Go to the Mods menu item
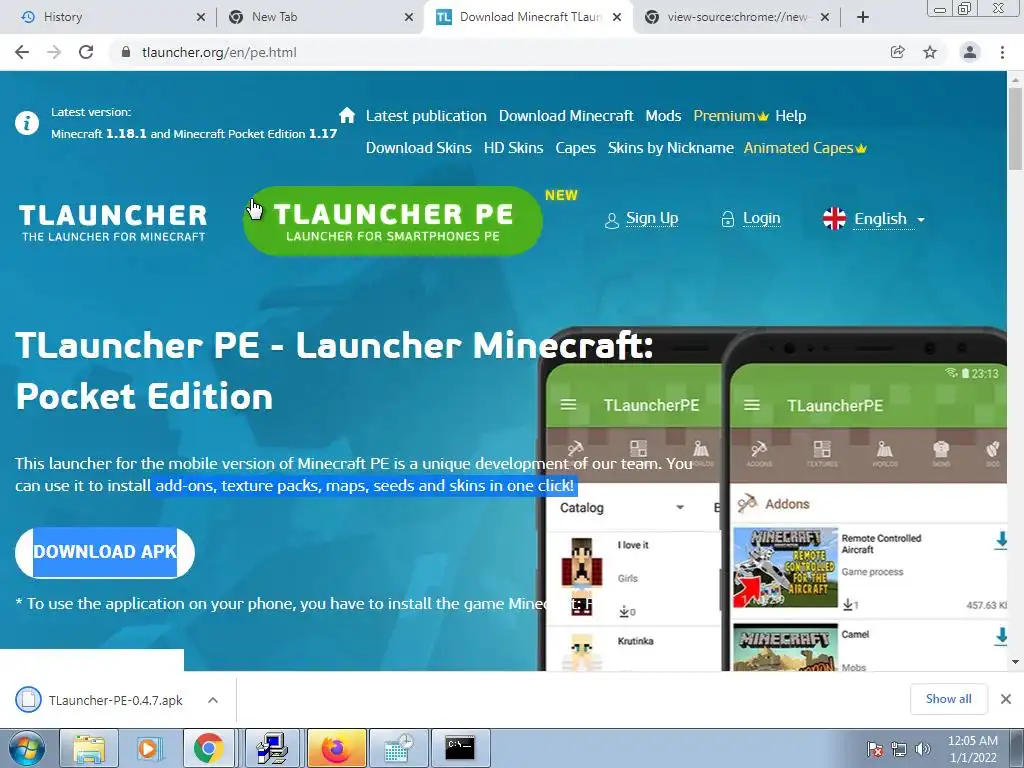1024x768 pixels. pyautogui.click(x=663, y=116)
